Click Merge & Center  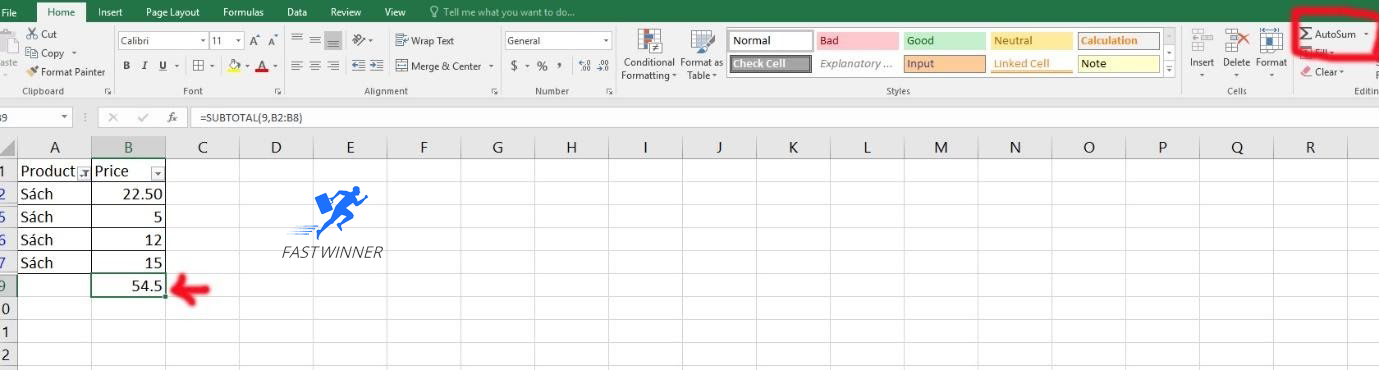click(439, 66)
